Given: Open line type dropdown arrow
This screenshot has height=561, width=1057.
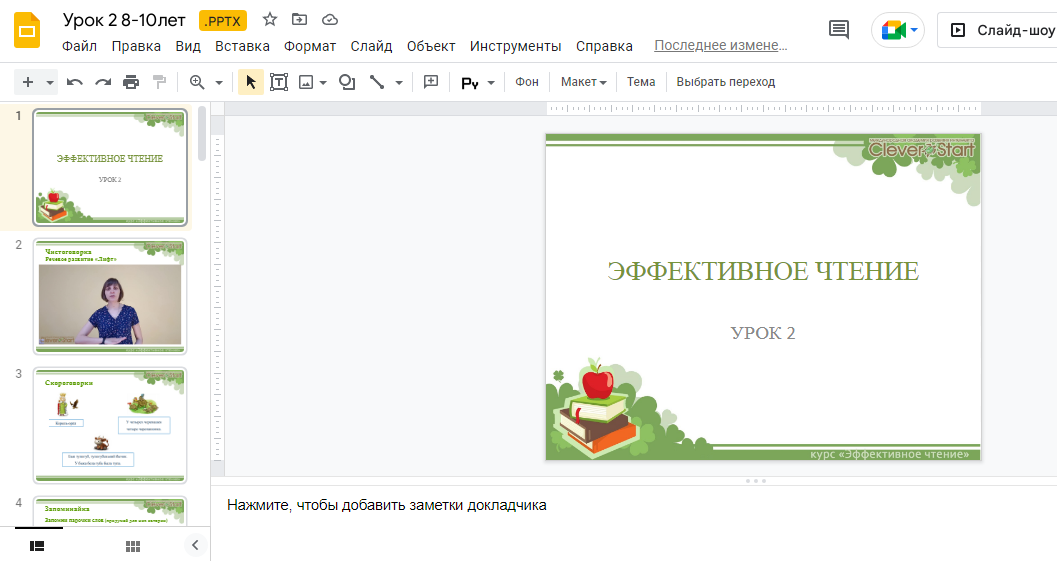Looking at the screenshot, I should (399, 83).
